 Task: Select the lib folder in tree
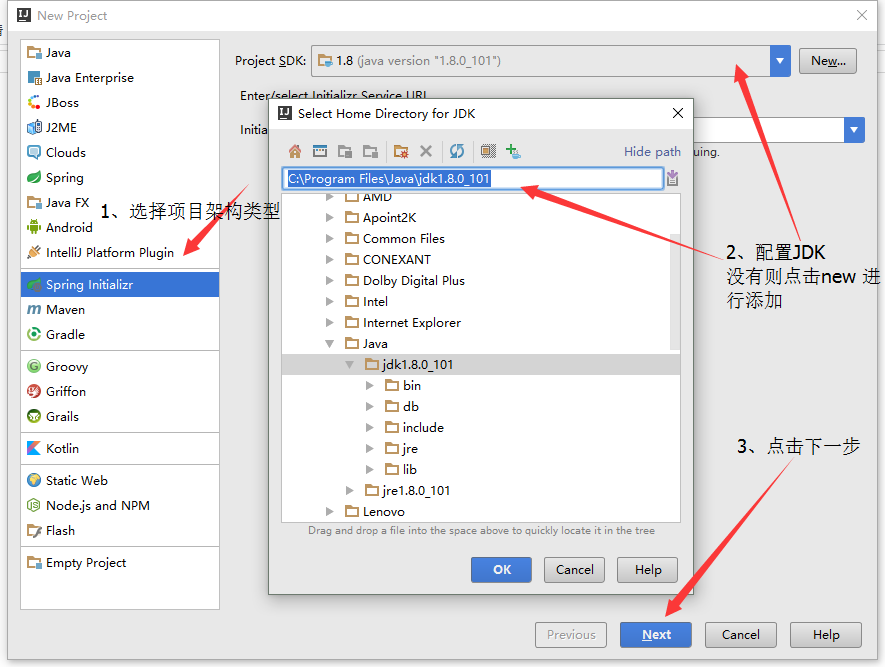[480, 469]
